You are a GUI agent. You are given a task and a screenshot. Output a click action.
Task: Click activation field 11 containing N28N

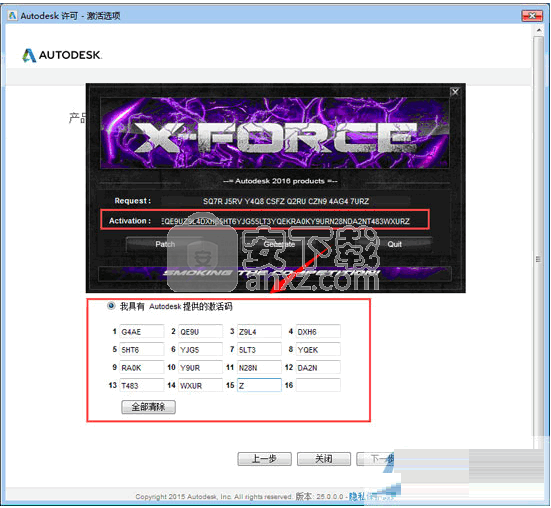click(x=259, y=367)
